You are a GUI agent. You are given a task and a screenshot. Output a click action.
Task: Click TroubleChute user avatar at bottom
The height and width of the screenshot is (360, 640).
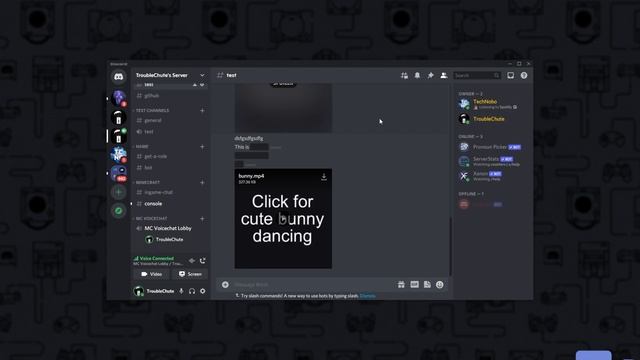pyautogui.click(x=139, y=291)
